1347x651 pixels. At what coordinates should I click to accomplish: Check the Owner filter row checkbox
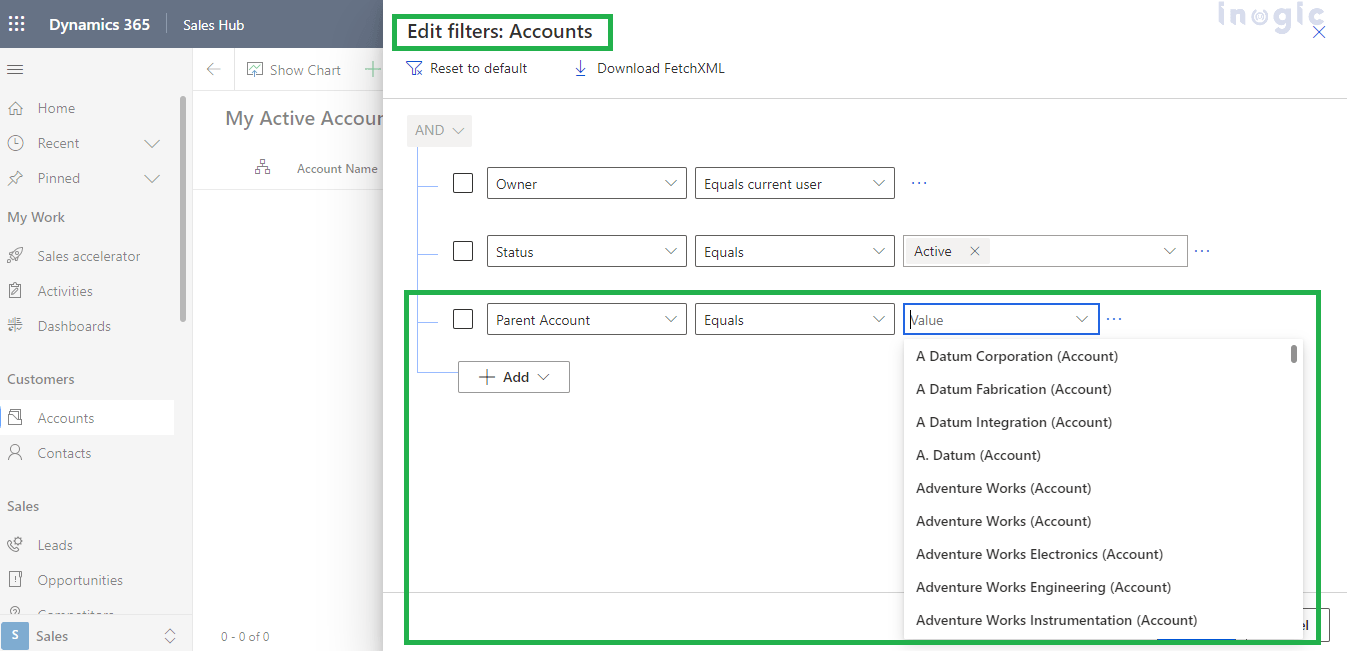tap(463, 183)
